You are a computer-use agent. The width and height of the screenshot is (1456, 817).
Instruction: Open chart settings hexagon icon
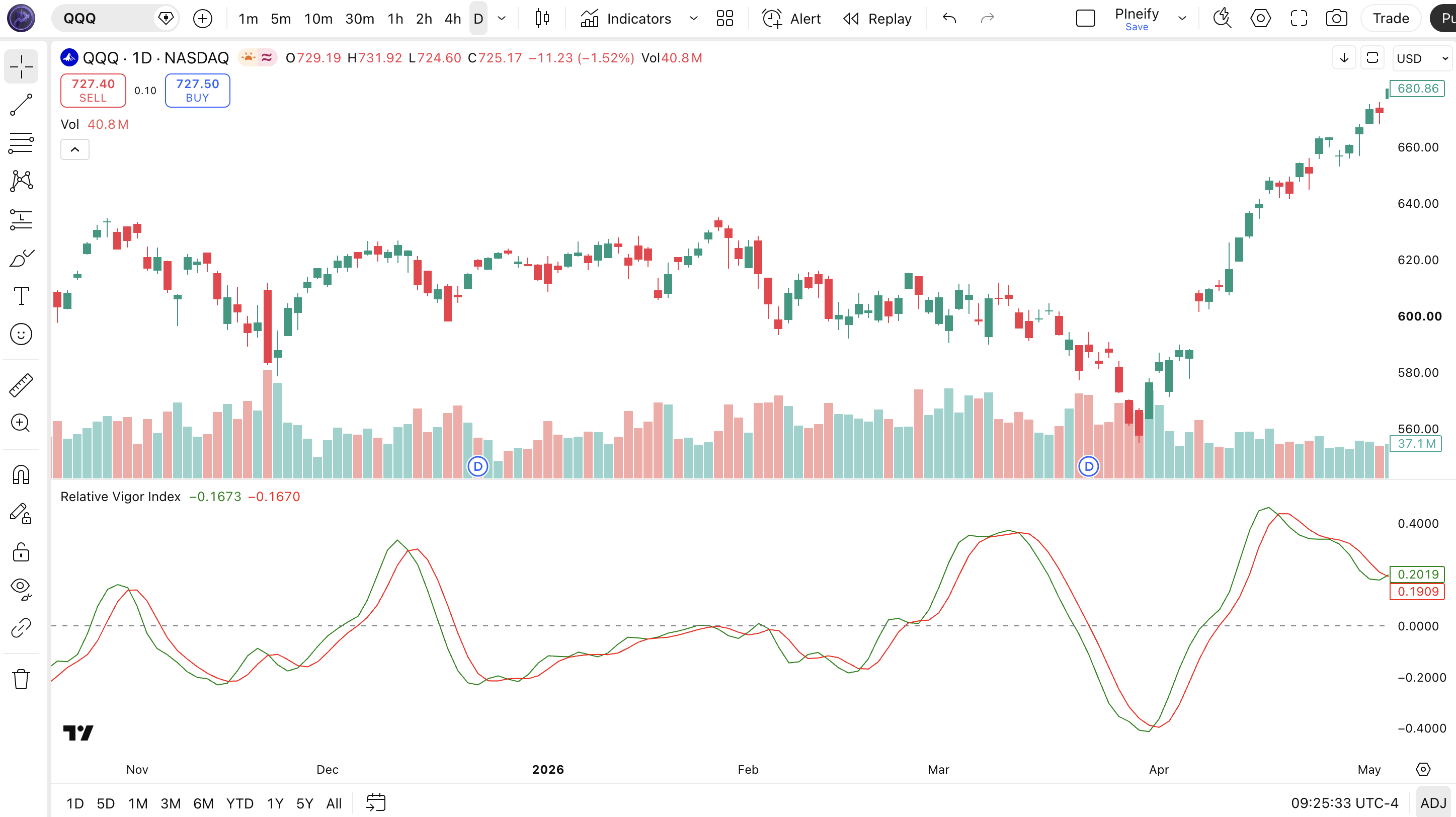tap(1260, 19)
